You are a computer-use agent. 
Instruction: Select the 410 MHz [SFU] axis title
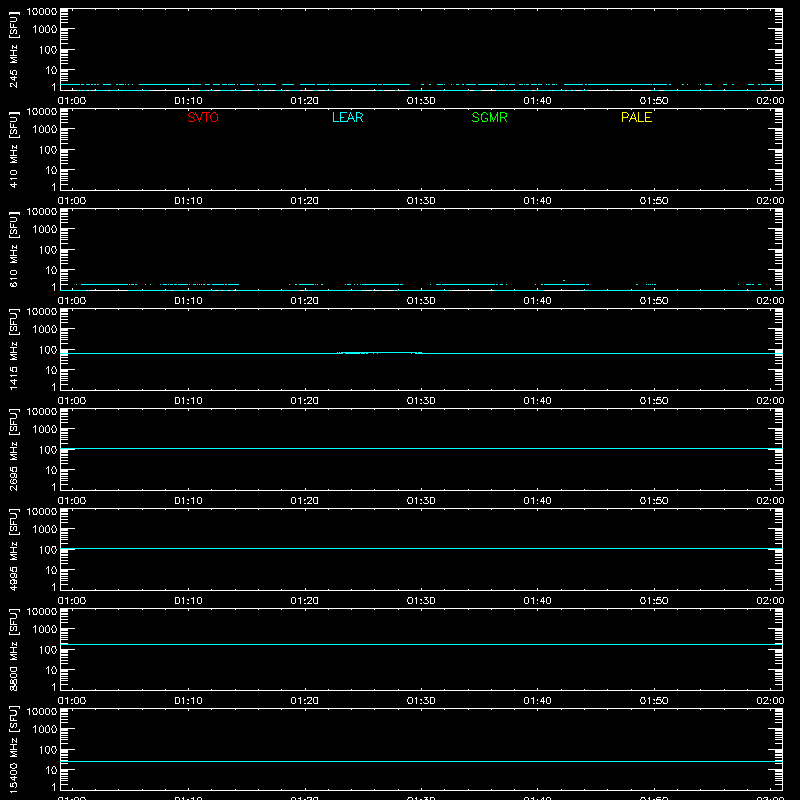coord(13,150)
